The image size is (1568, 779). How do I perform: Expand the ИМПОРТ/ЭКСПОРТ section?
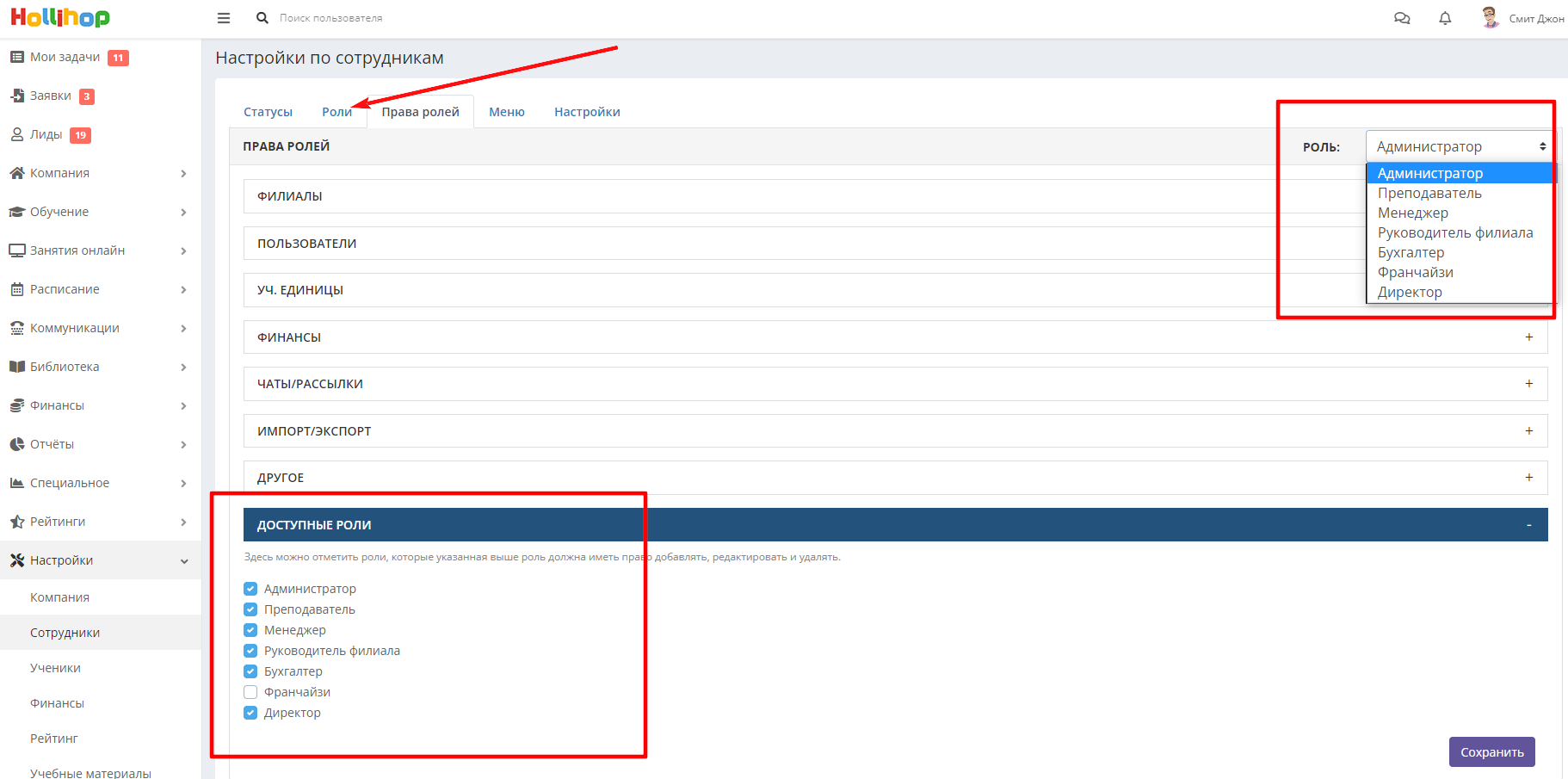pyautogui.click(x=895, y=431)
